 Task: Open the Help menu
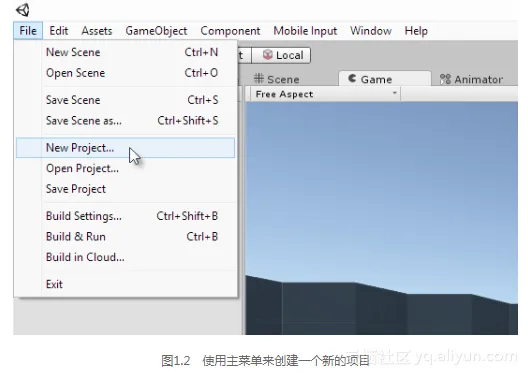[x=416, y=31]
